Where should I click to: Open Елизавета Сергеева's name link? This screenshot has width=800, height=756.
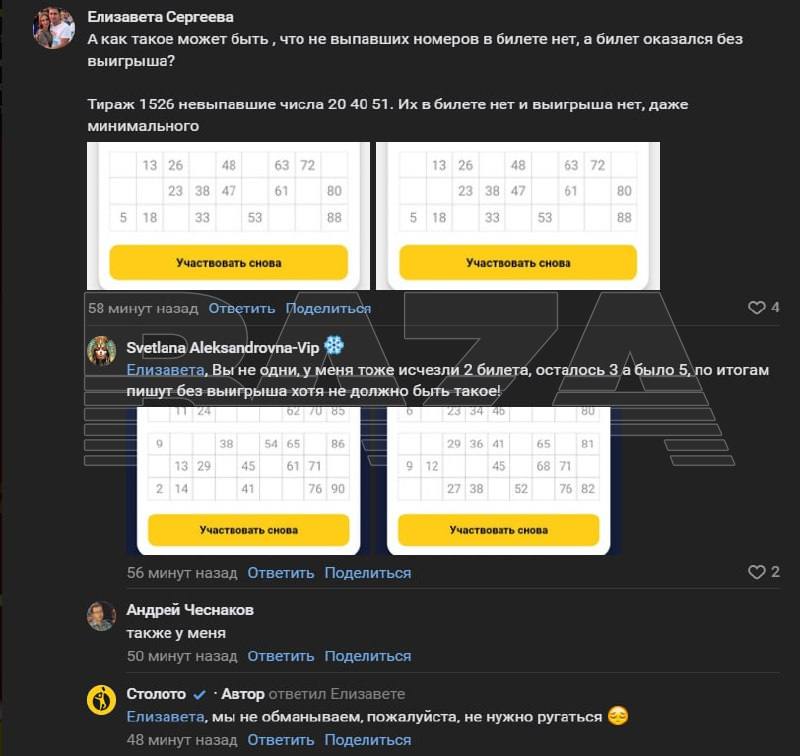[x=161, y=17]
